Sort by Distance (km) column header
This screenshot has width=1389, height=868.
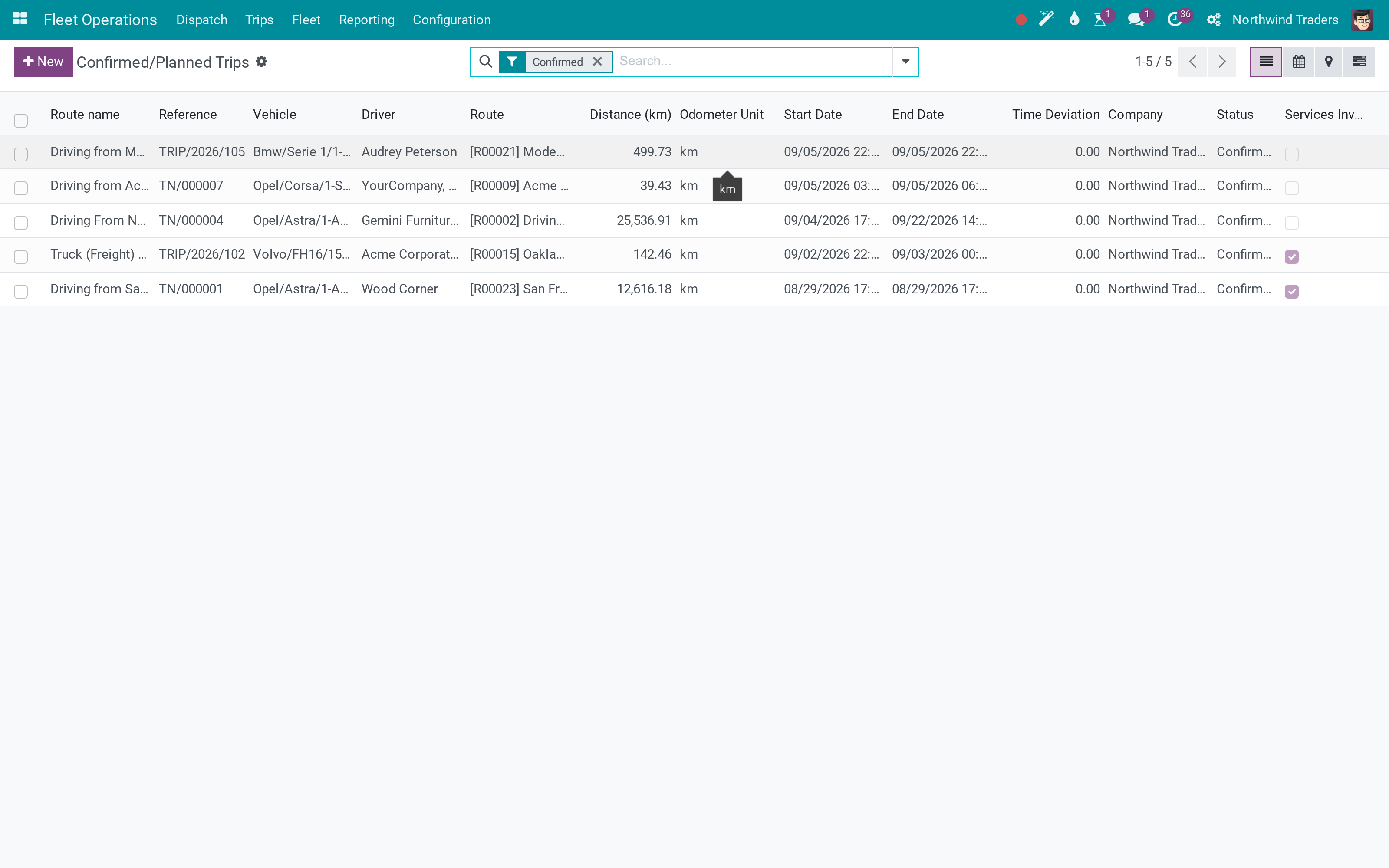tap(630, 114)
